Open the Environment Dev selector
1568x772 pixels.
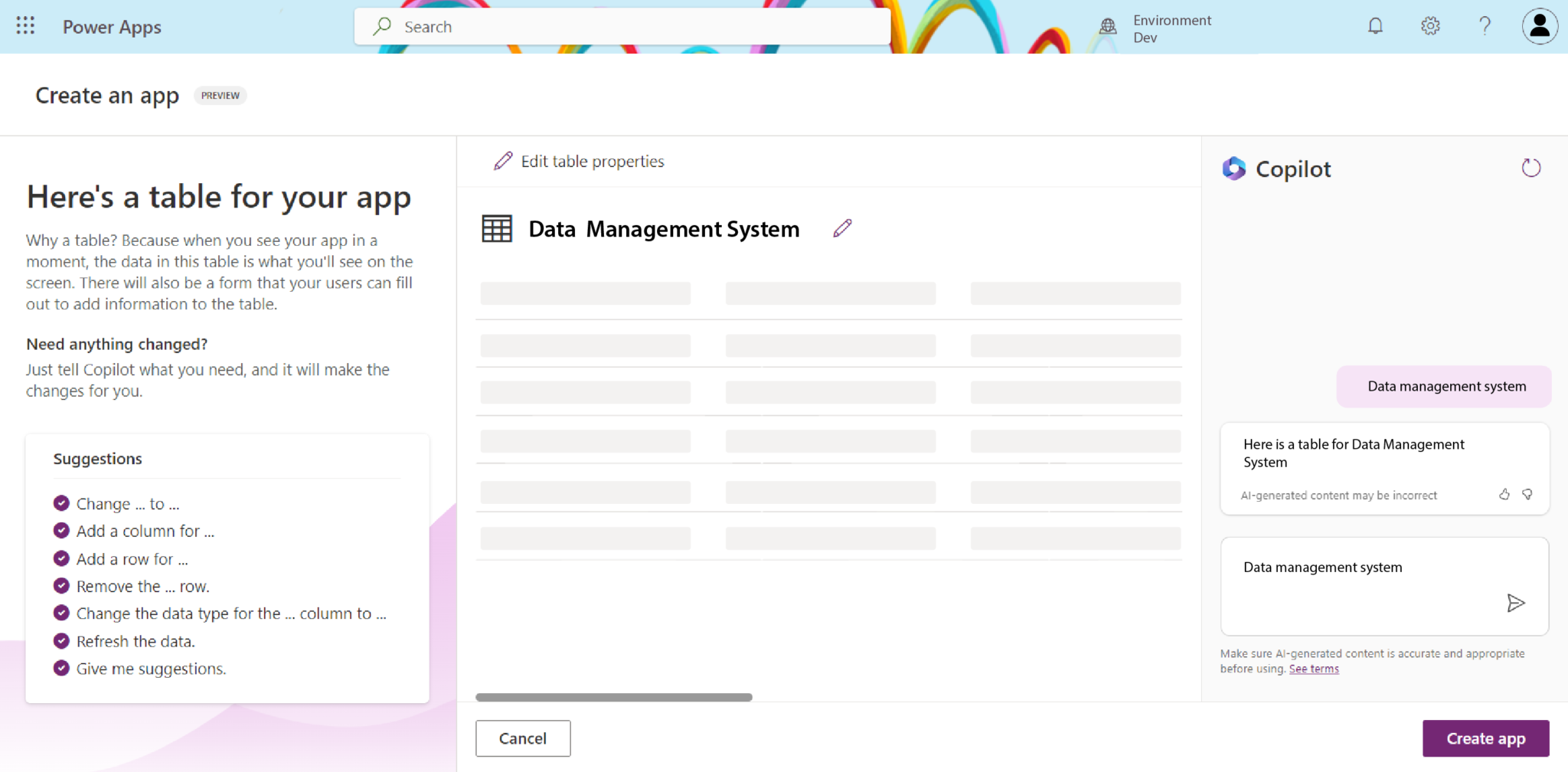click(x=1158, y=28)
